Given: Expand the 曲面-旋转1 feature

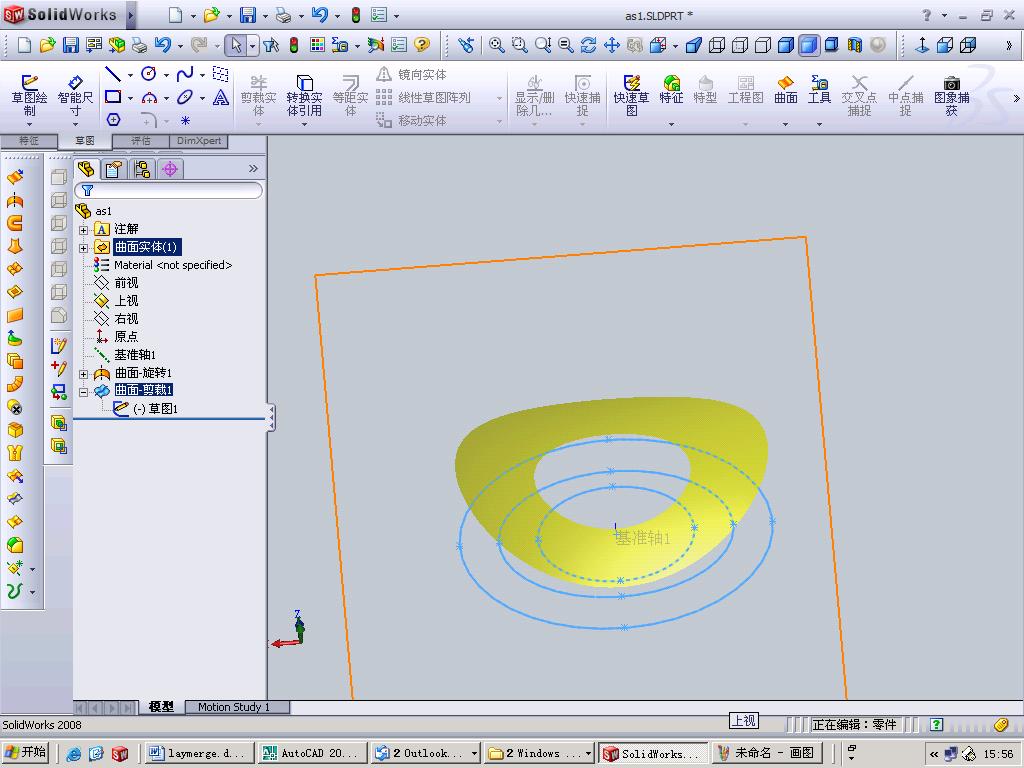Looking at the screenshot, I should (x=83, y=374).
